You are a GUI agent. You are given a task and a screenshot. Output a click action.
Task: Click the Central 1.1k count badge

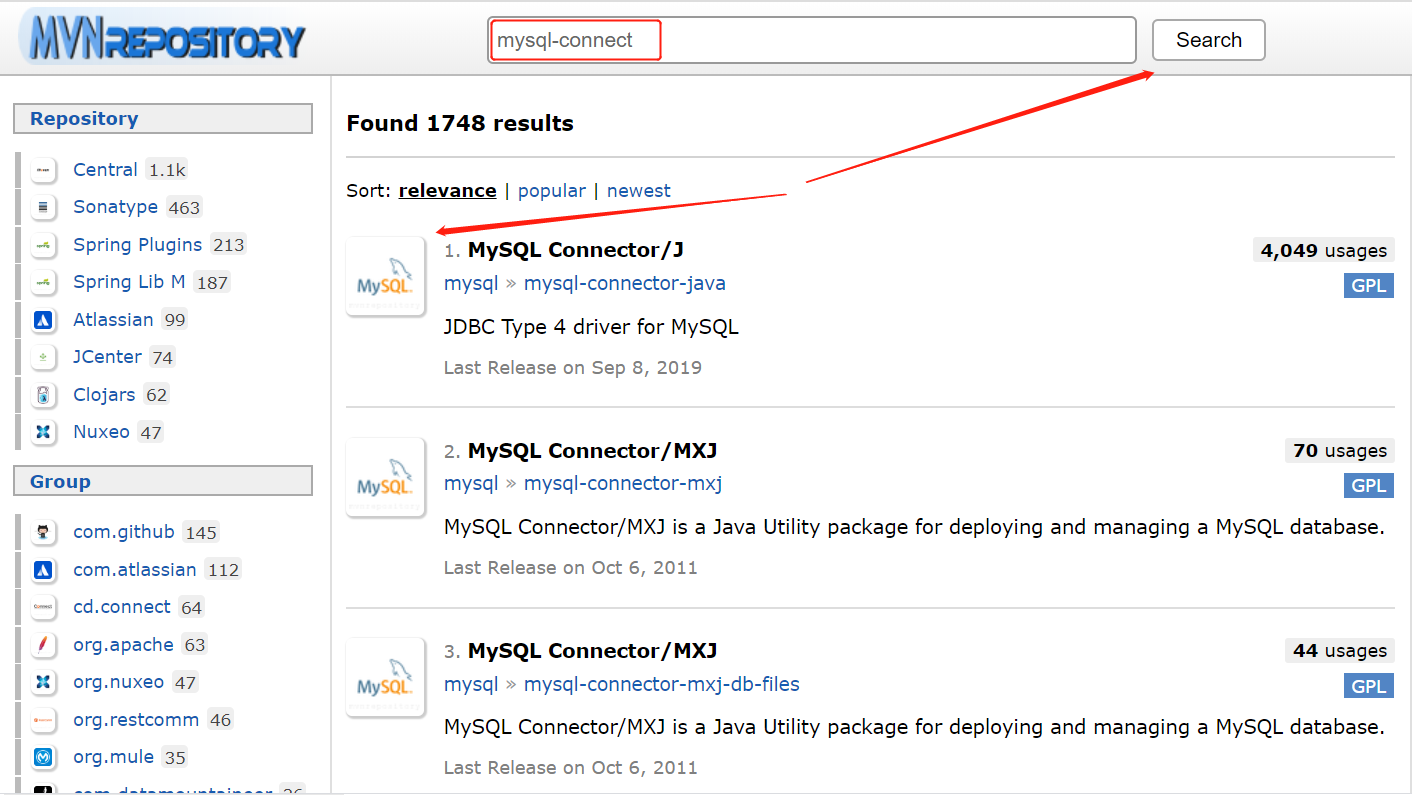[x=167, y=171]
